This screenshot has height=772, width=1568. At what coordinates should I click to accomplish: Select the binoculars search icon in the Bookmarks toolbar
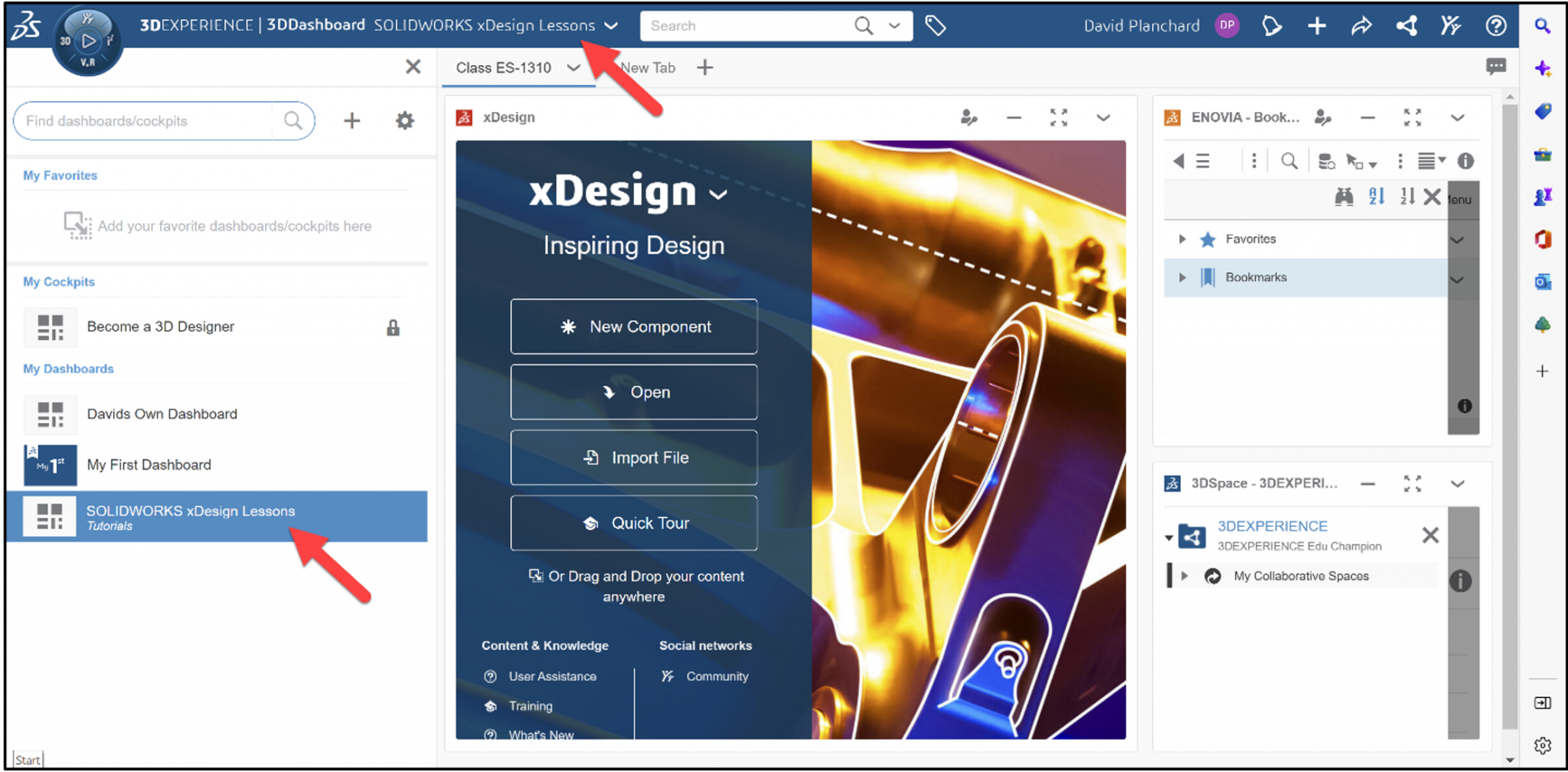coord(1344,196)
